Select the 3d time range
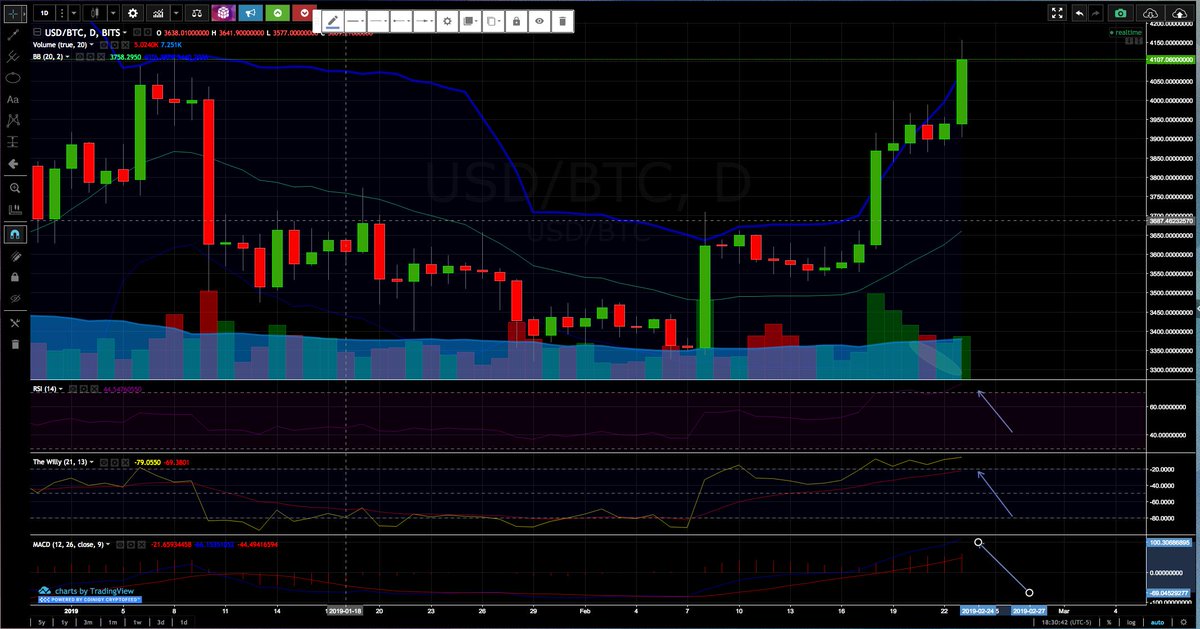The height and width of the screenshot is (629, 1200). pyautogui.click(x=160, y=622)
